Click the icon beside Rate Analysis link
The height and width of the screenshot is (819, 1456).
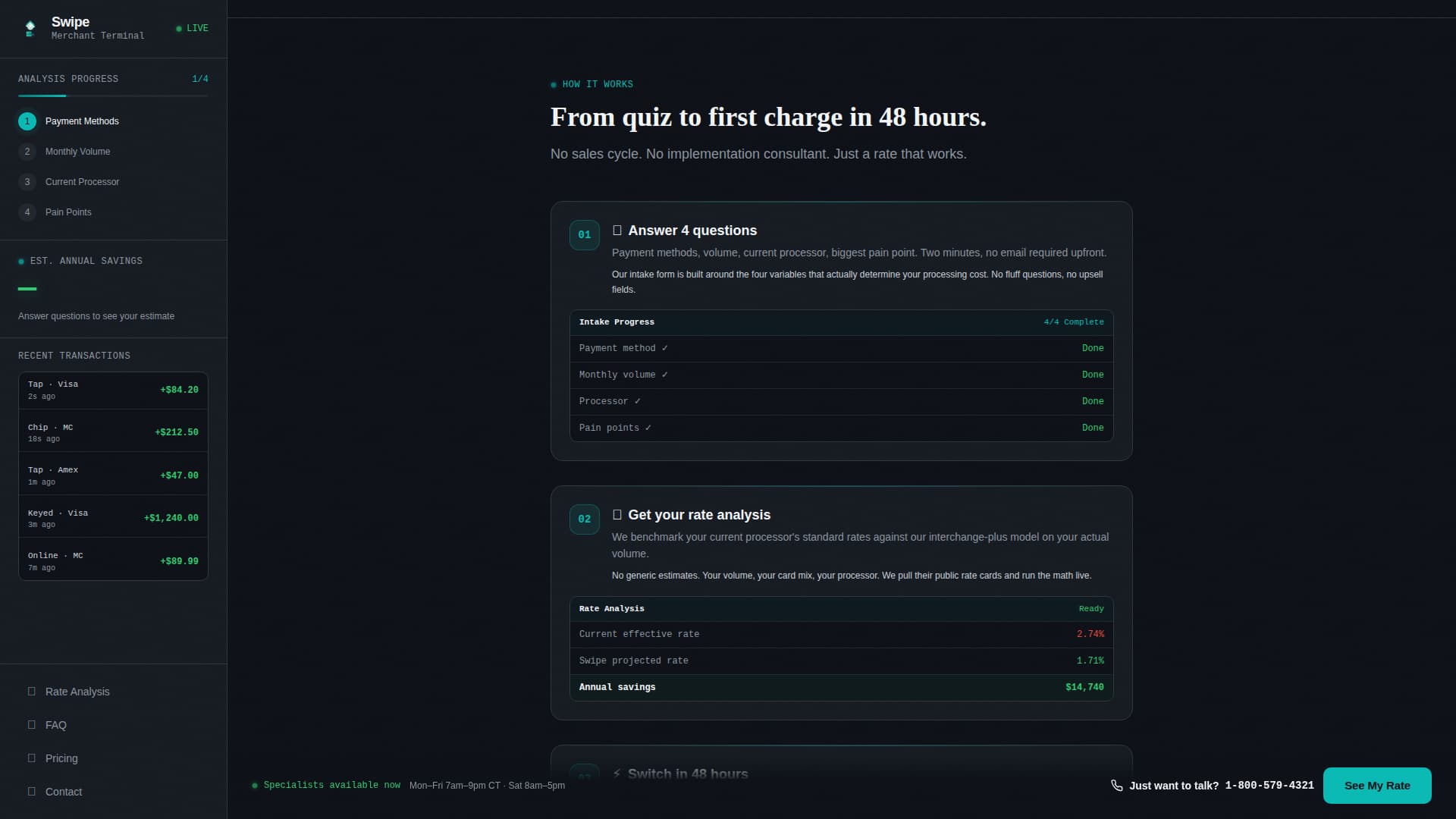pyautogui.click(x=32, y=692)
